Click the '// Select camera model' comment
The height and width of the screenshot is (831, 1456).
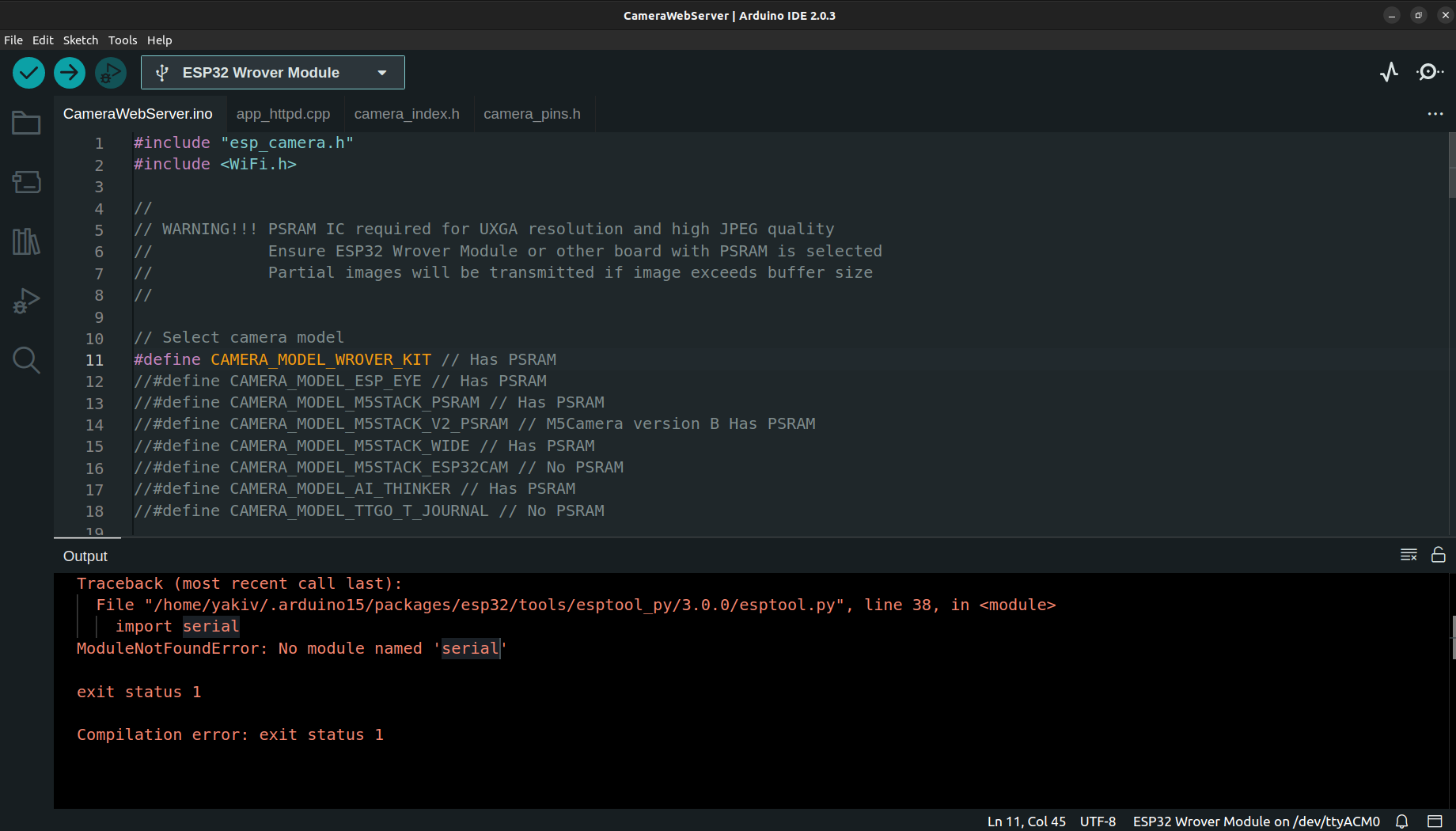pos(239,337)
